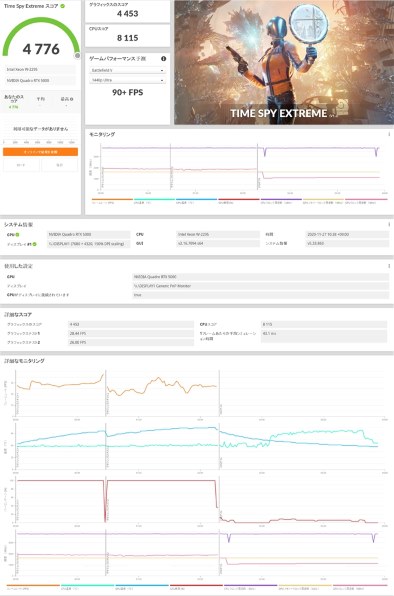Click the timestamp value in system info
This screenshot has height=596, width=394.
pos(347,235)
